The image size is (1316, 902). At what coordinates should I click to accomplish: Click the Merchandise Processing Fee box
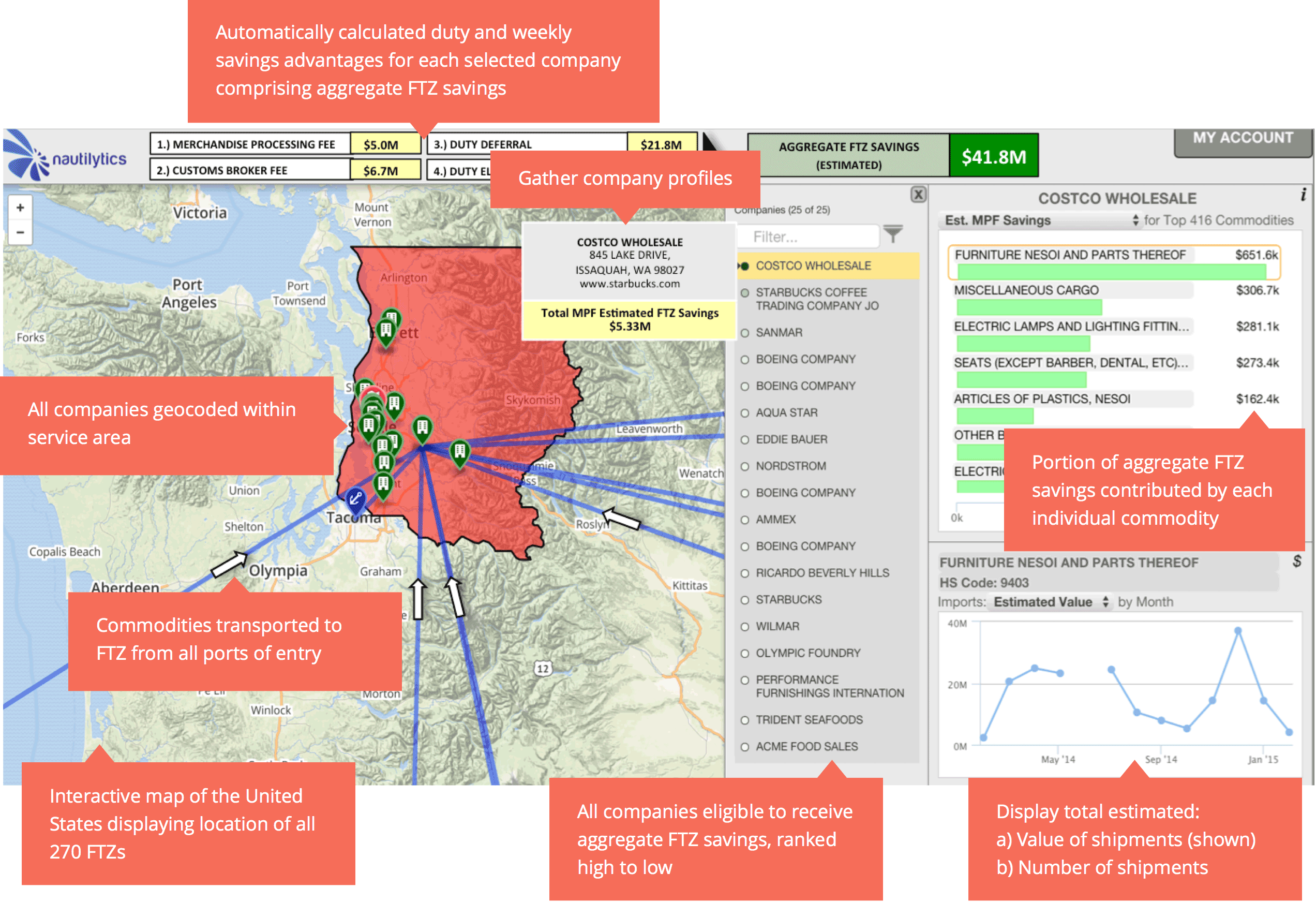[286, 144]
